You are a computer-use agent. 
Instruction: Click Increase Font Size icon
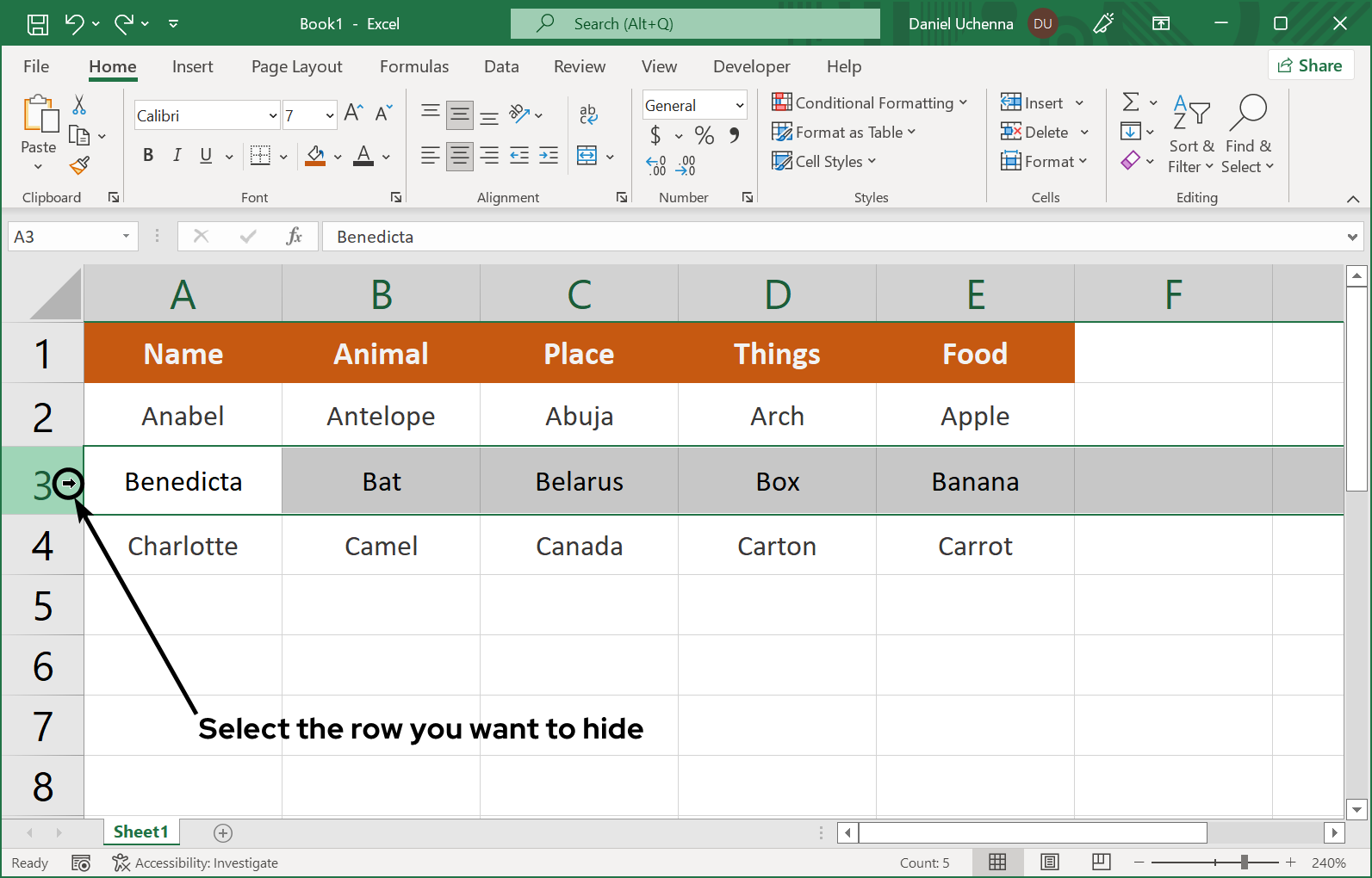(x=352, y=113)
